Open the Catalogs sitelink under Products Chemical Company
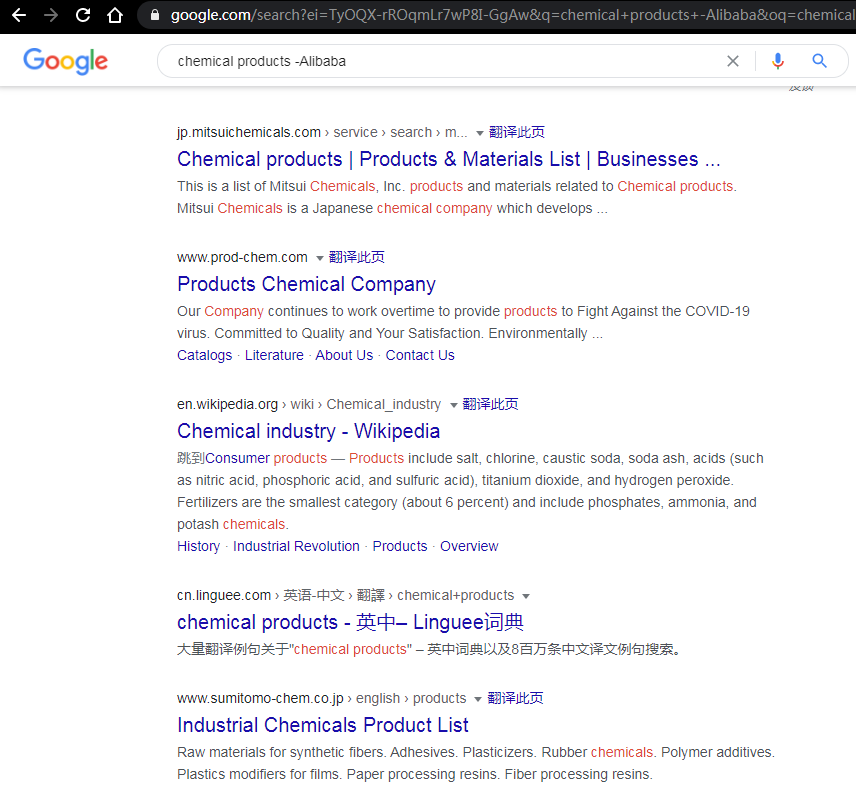 pos(204,355)
